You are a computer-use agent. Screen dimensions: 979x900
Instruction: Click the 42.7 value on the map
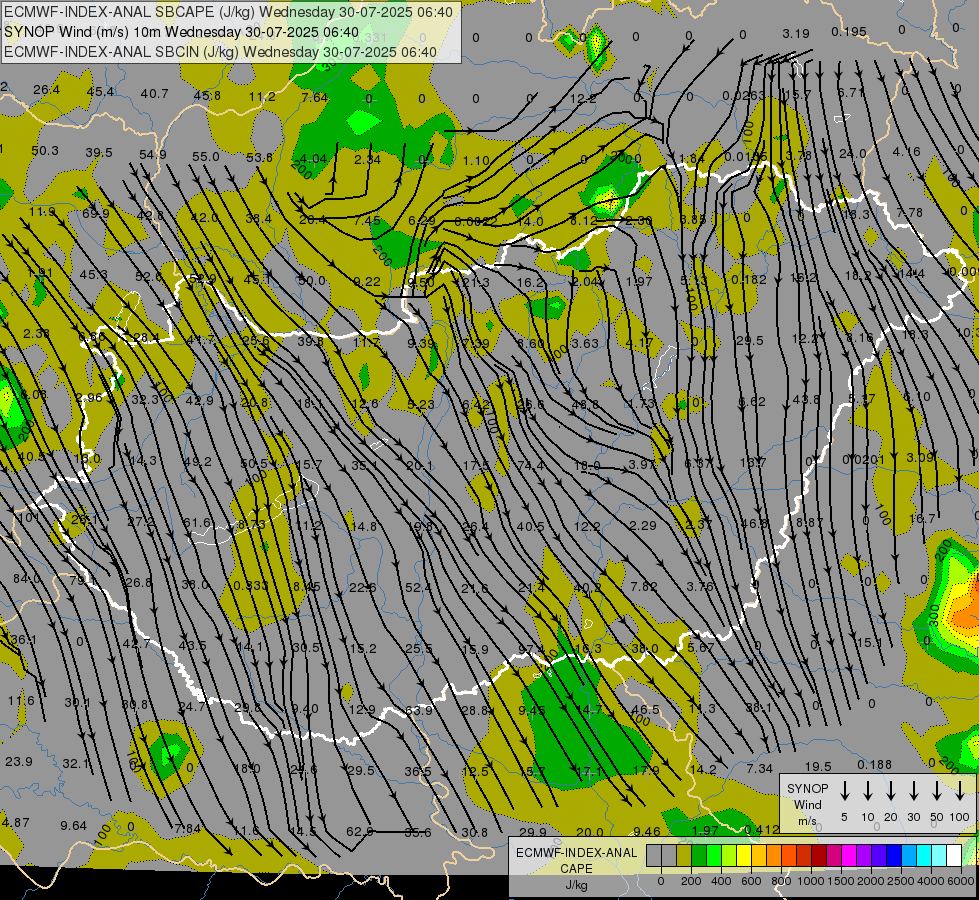pos(136,643)
